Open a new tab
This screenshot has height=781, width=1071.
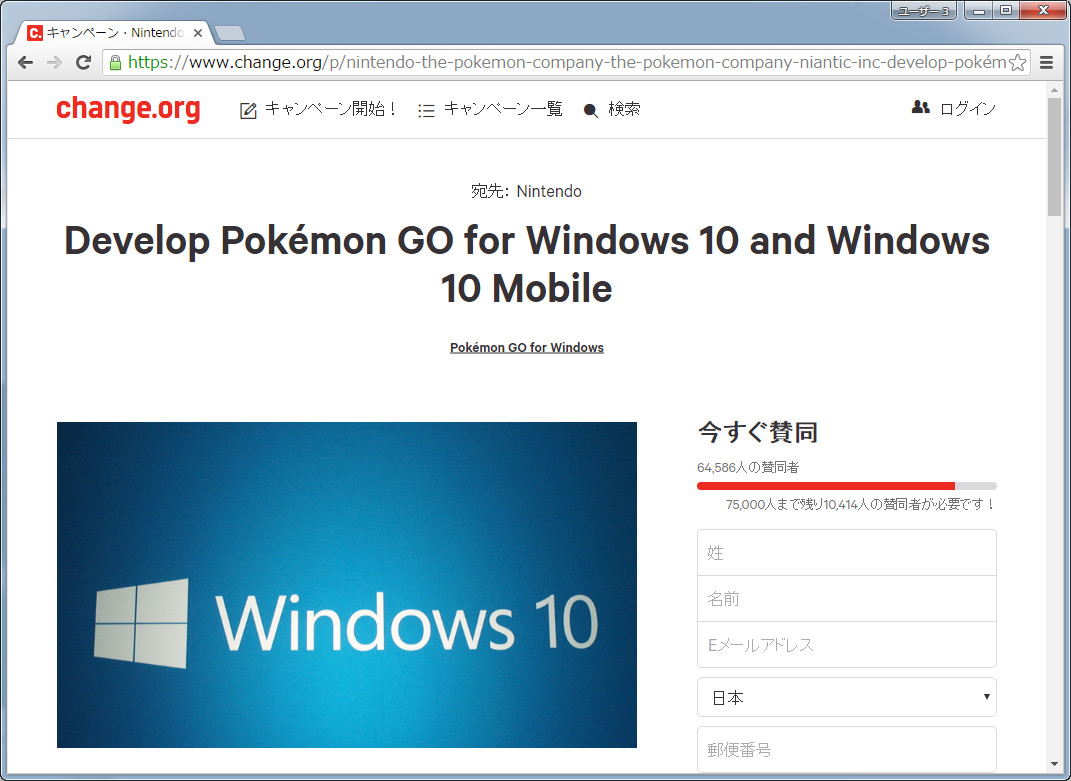[x=230, y=33]
